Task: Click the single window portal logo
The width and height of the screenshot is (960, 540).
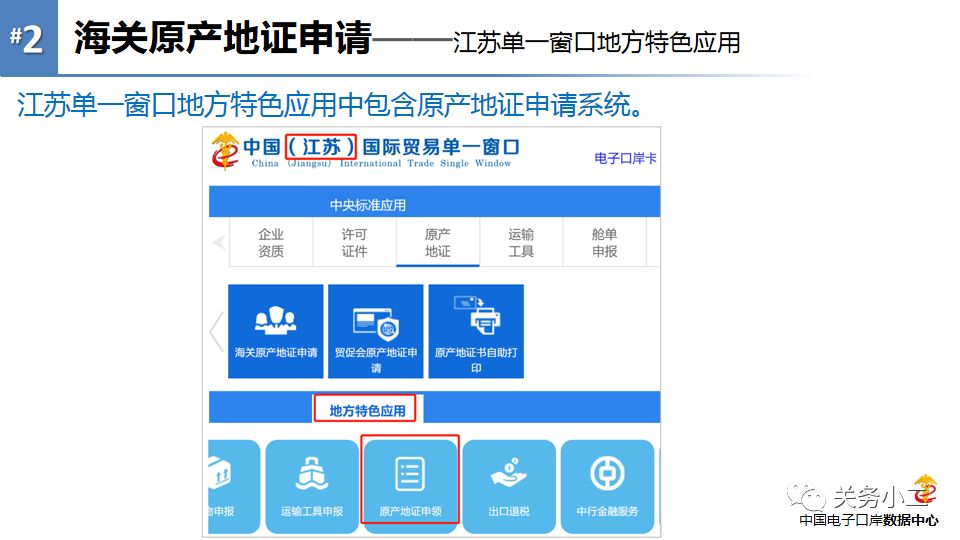Action: 225,151
